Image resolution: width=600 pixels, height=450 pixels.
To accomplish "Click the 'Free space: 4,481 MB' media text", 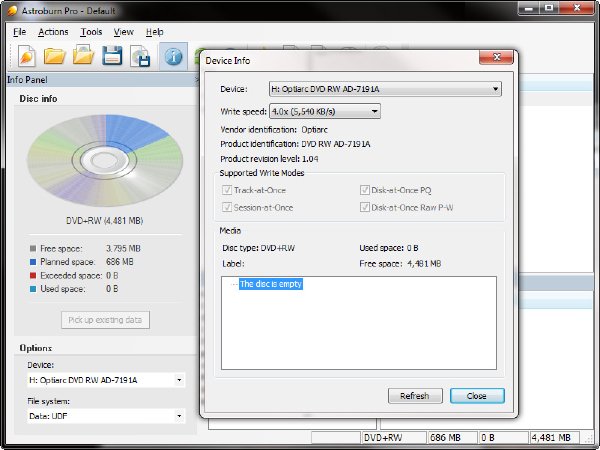I will point(400,264).
